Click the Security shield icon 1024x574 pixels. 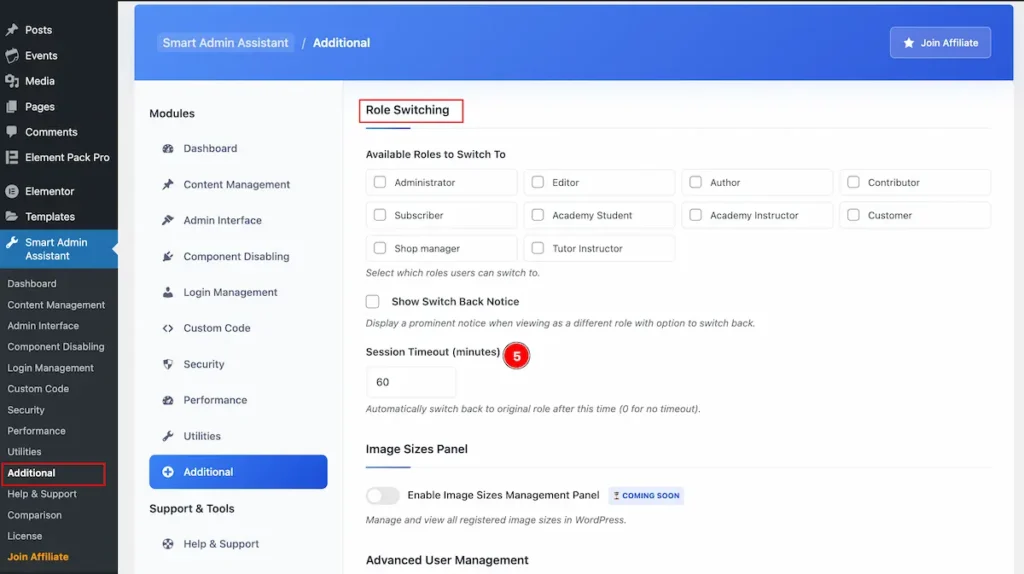168,364
